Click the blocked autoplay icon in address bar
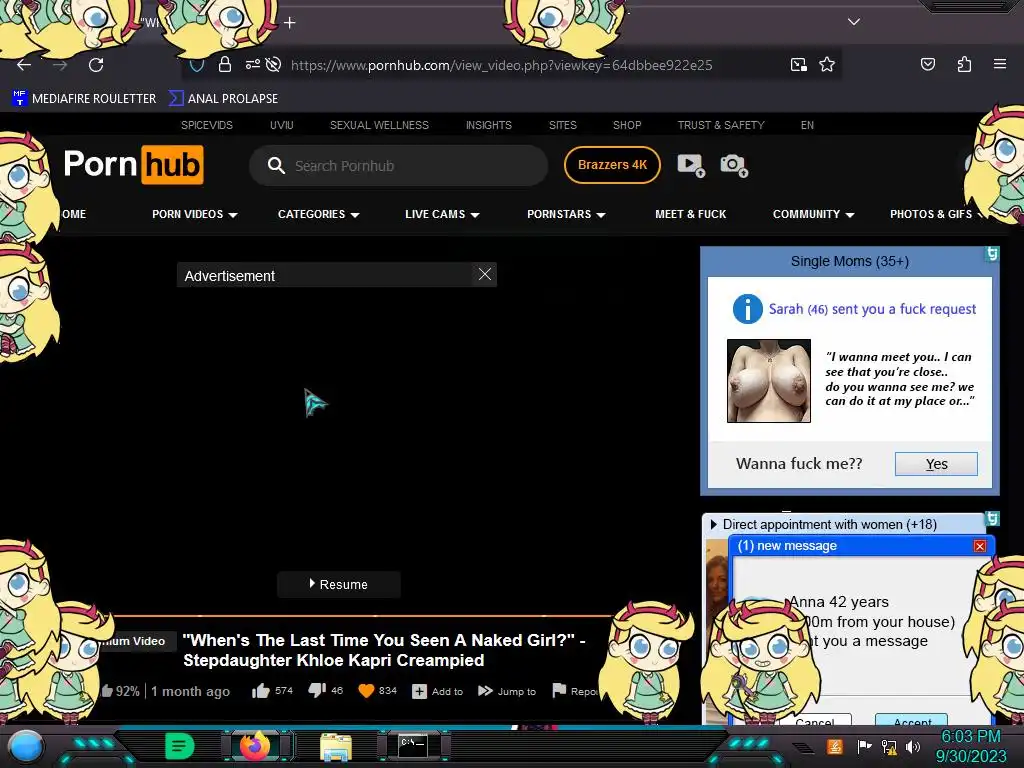The width and height of the screenshot is (1024, 768). coord(274,64)
